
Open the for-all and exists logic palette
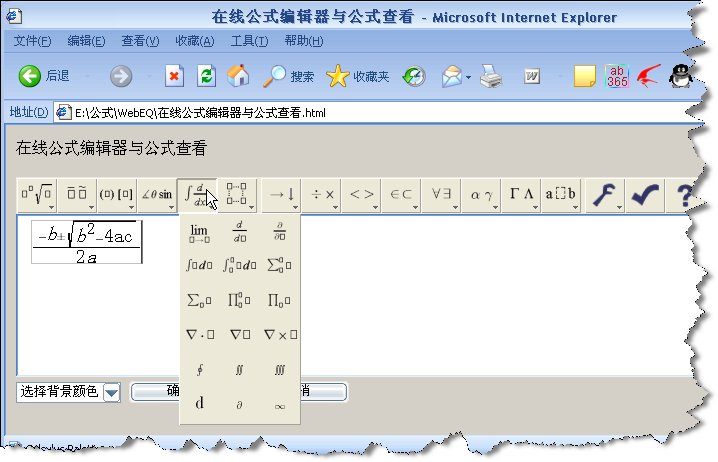441,195
